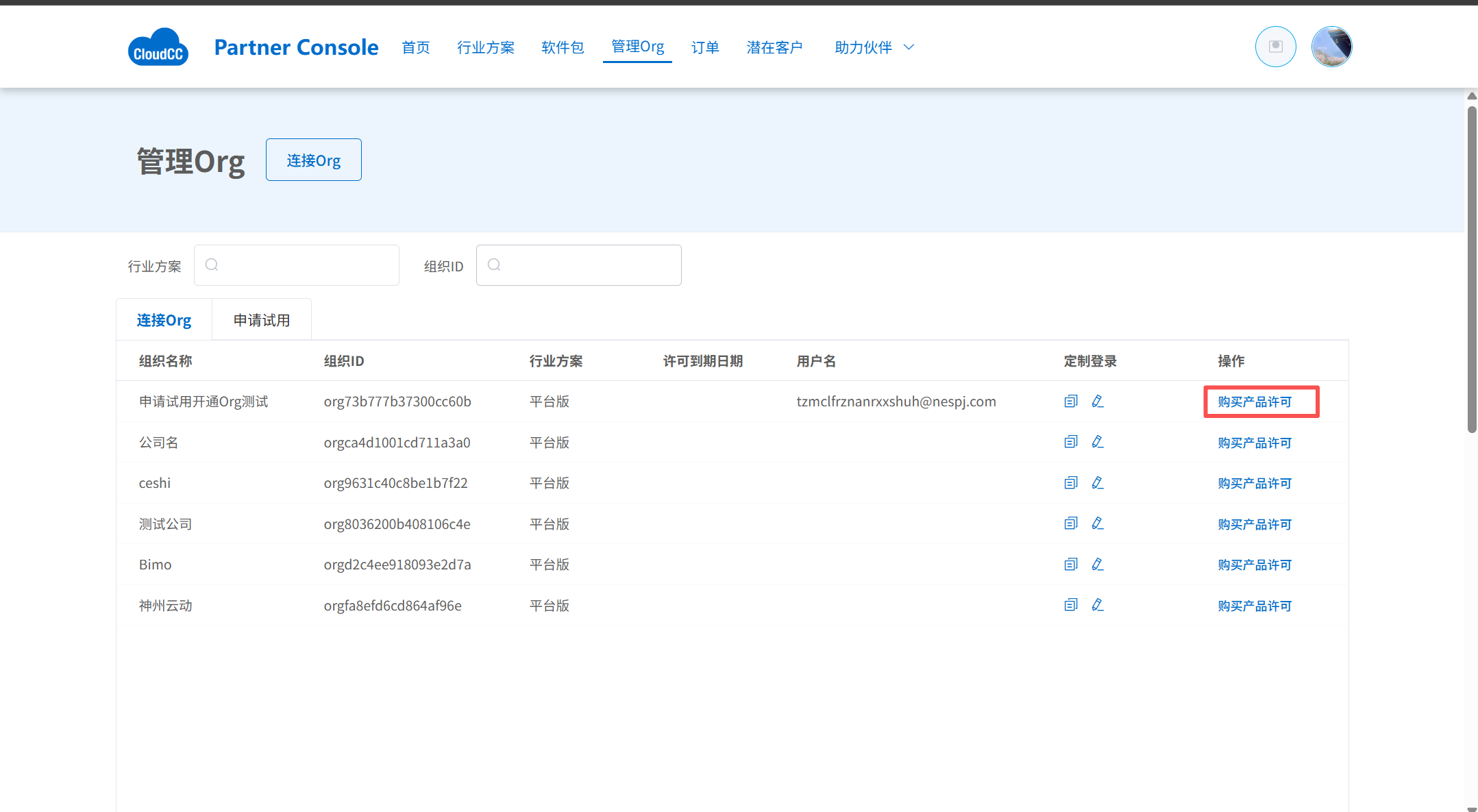This screenshot has width=1478, height=812.
Task: Click copy login icon for 申请试用开通Org测试 row
Action: point(1071,401)
